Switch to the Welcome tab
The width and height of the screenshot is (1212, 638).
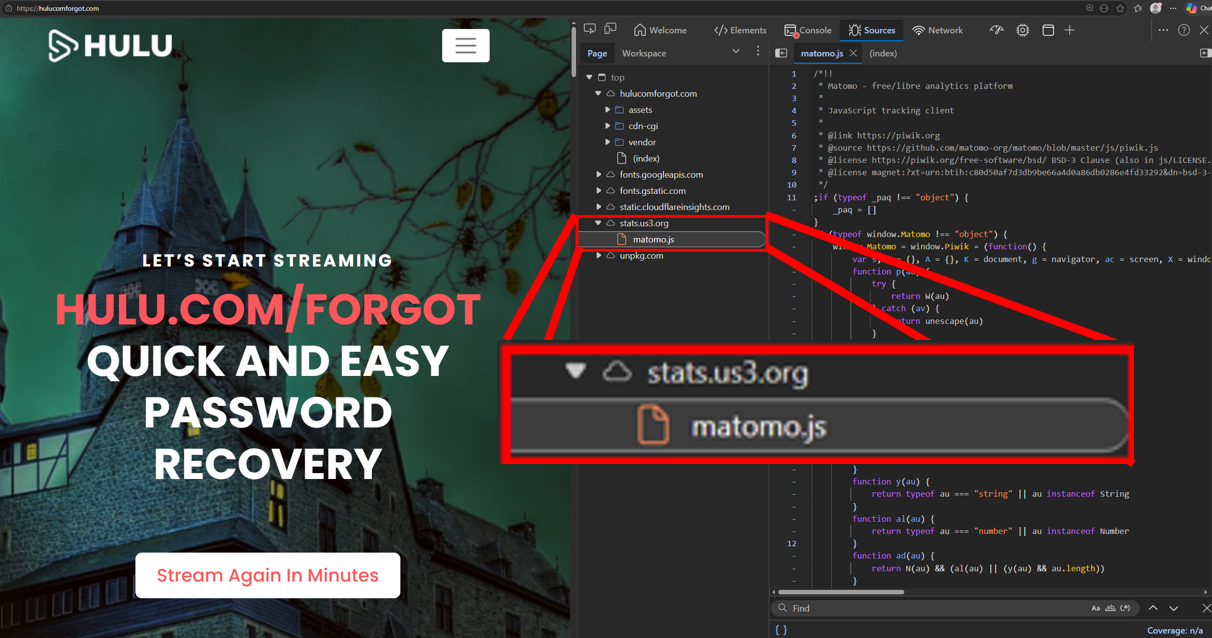(660, 30)
